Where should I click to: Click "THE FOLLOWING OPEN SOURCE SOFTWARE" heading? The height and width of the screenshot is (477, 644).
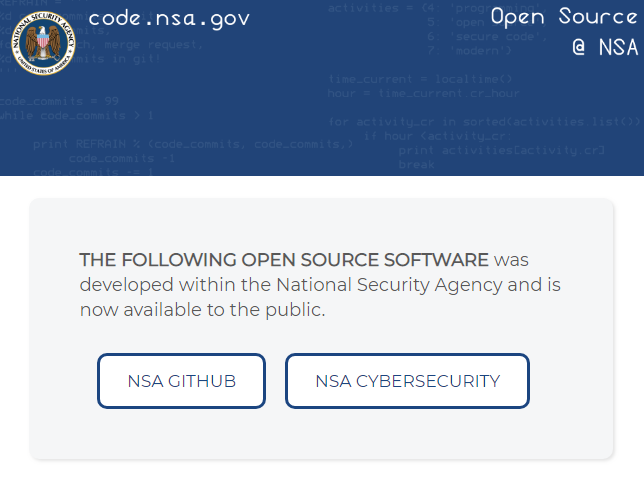(x=284, y=260)
